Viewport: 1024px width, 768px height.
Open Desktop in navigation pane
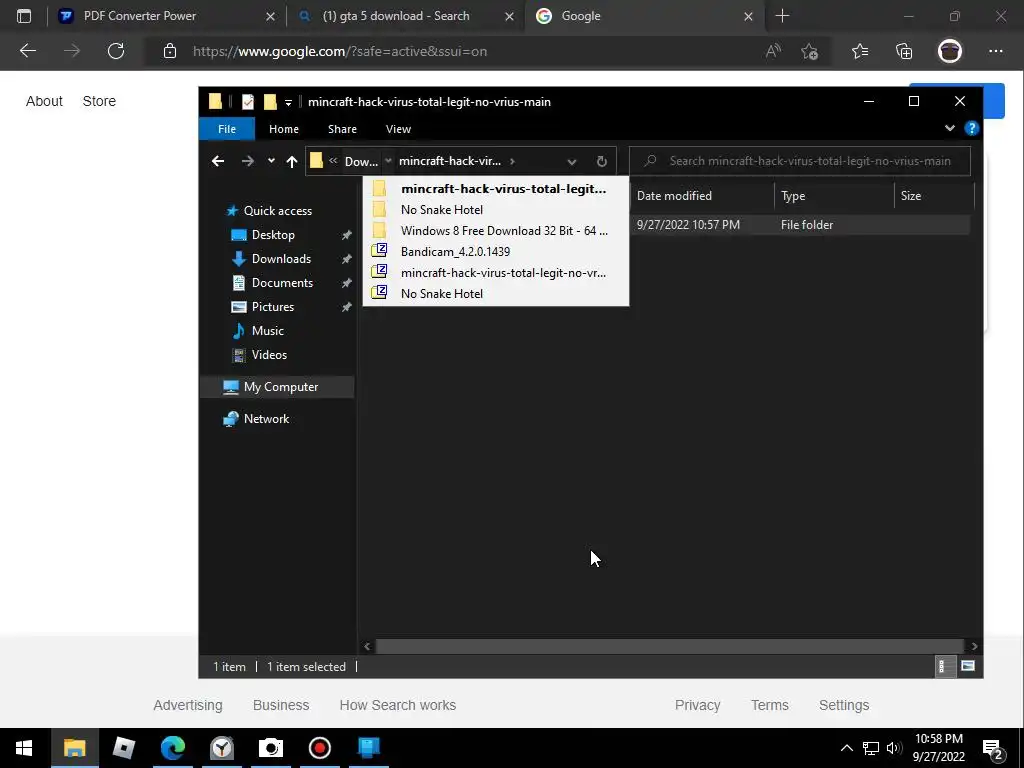[273, 235]
